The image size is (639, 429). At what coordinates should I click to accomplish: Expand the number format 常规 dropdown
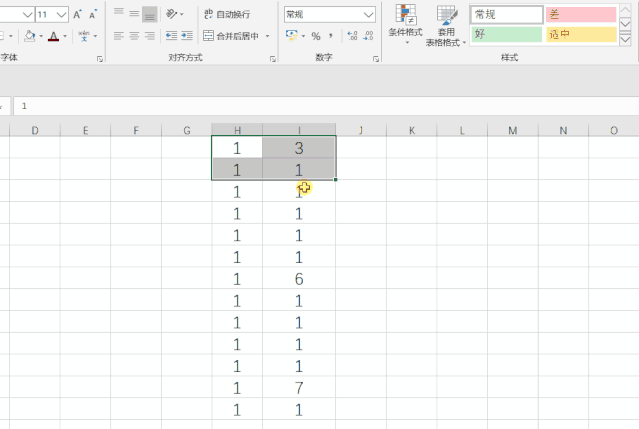tap(369, 14)
